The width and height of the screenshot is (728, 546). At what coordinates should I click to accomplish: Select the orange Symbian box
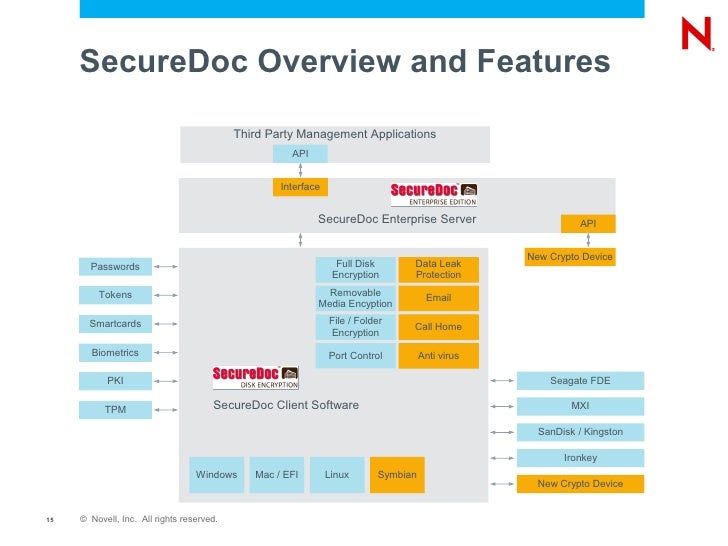(x=397, y=474)
